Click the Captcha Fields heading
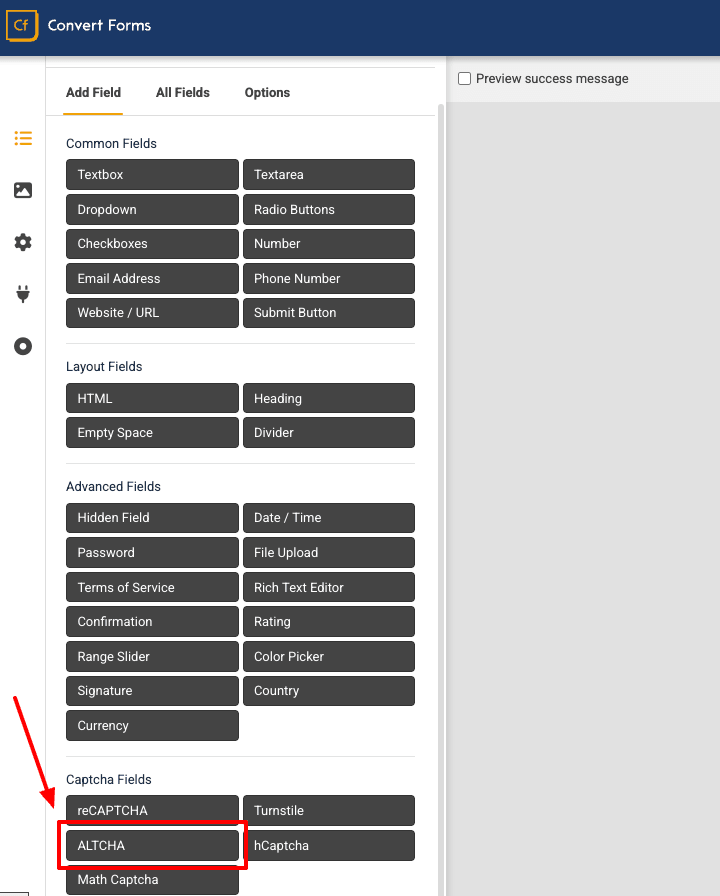The height and width of the screenshot is (896, 720). [109, 779]
